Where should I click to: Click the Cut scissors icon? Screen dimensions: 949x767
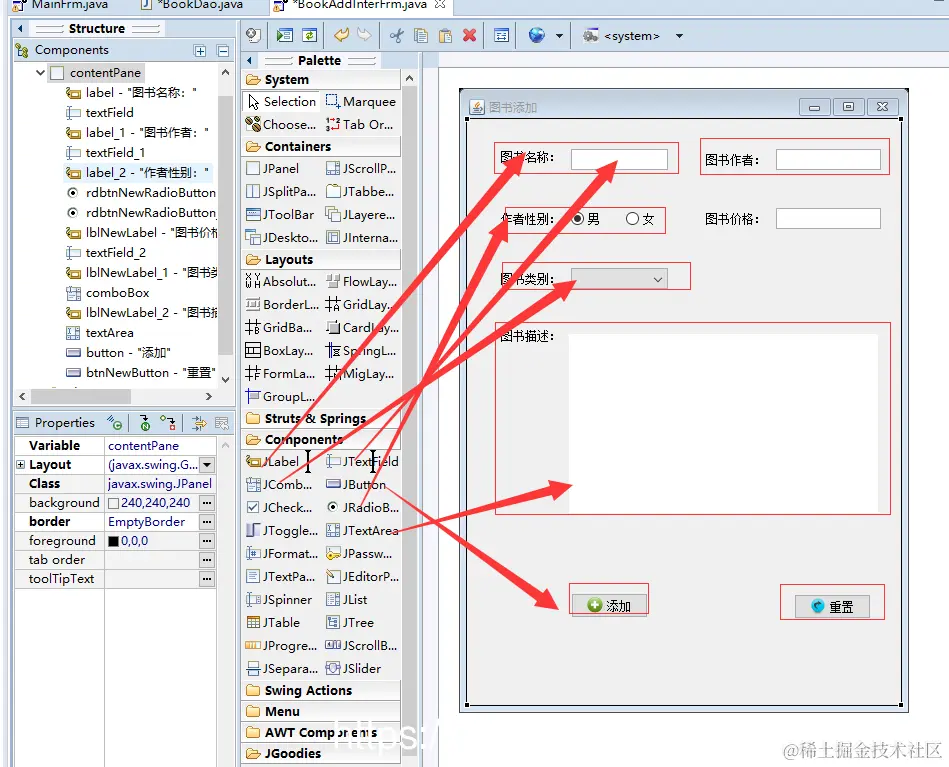click(396, 36)
